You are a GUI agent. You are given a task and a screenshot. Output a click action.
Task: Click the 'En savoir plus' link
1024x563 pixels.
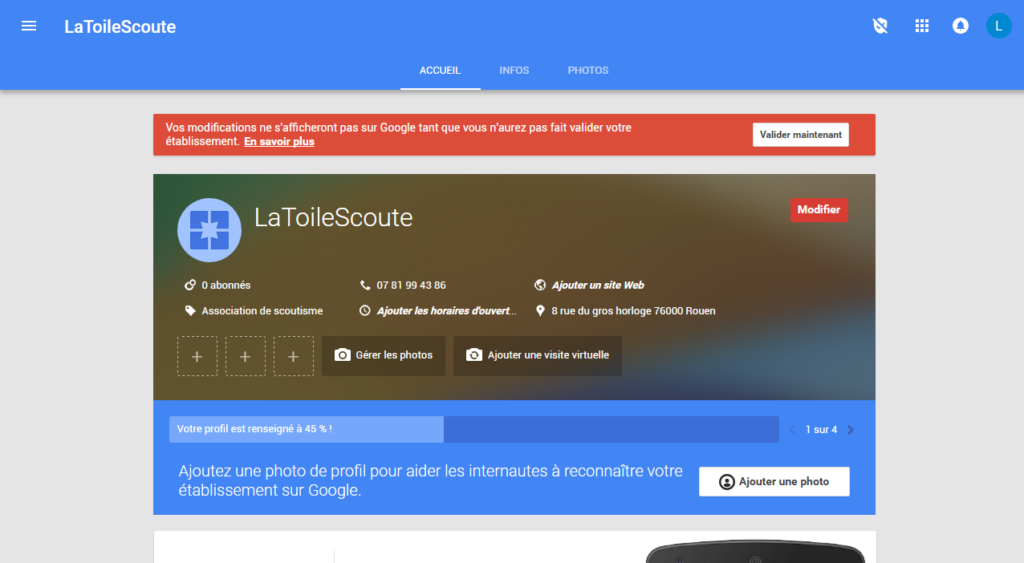279,142
